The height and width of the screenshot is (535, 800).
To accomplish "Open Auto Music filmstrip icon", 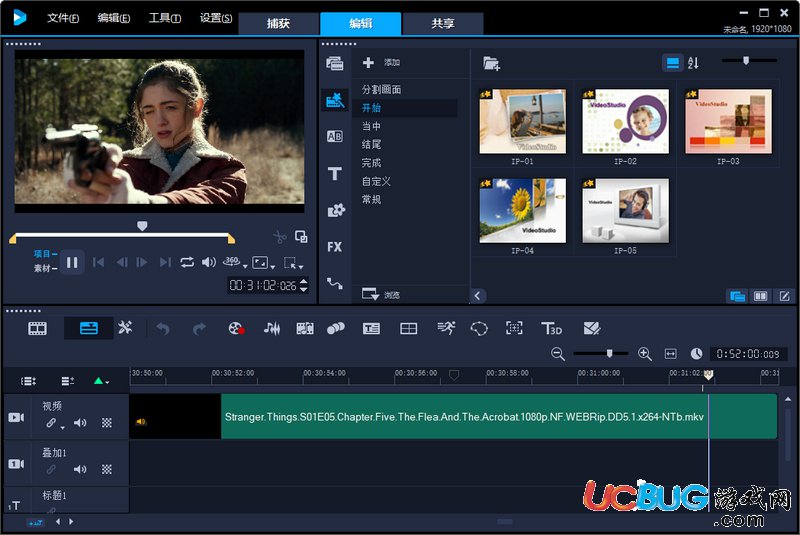I will (305, 328).
